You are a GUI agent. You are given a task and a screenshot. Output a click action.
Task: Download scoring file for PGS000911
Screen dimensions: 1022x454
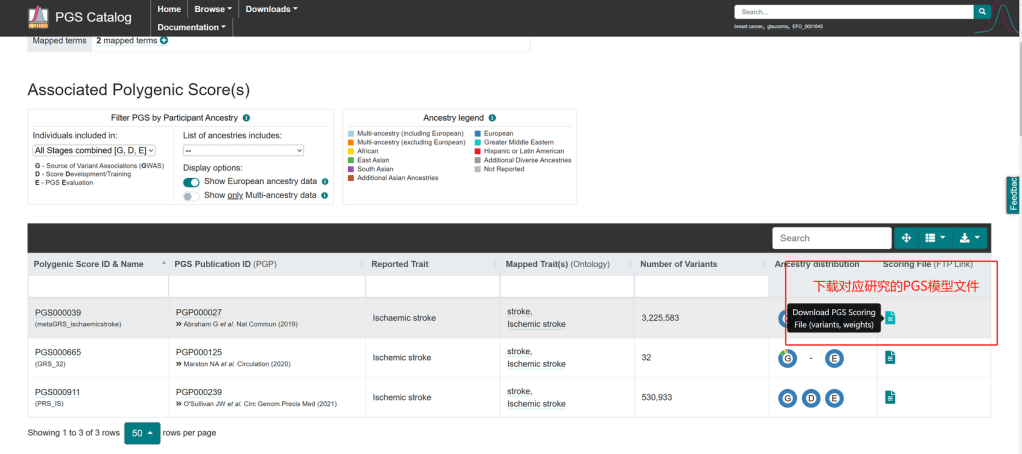(x=890, y=397)
